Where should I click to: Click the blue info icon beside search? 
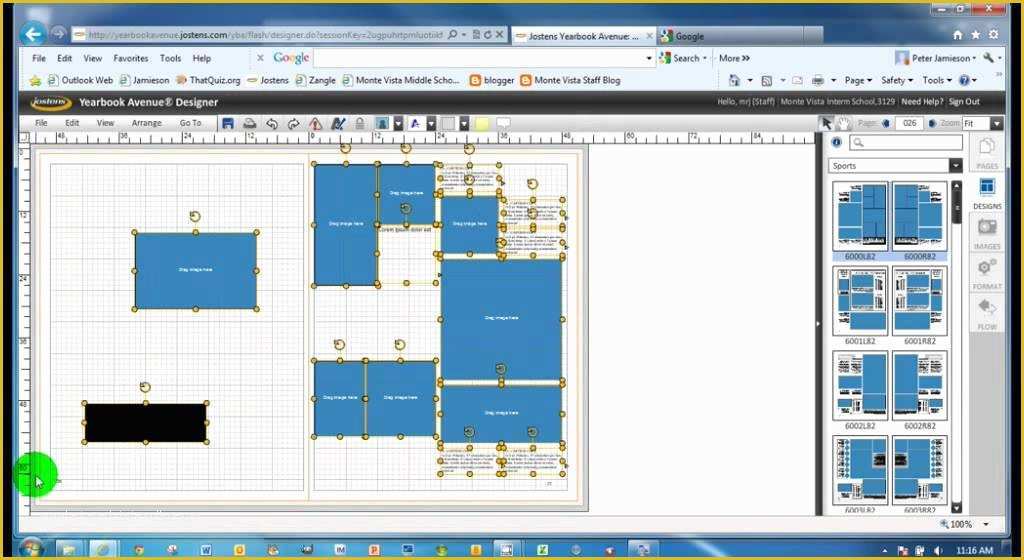(x=837, y=142)
